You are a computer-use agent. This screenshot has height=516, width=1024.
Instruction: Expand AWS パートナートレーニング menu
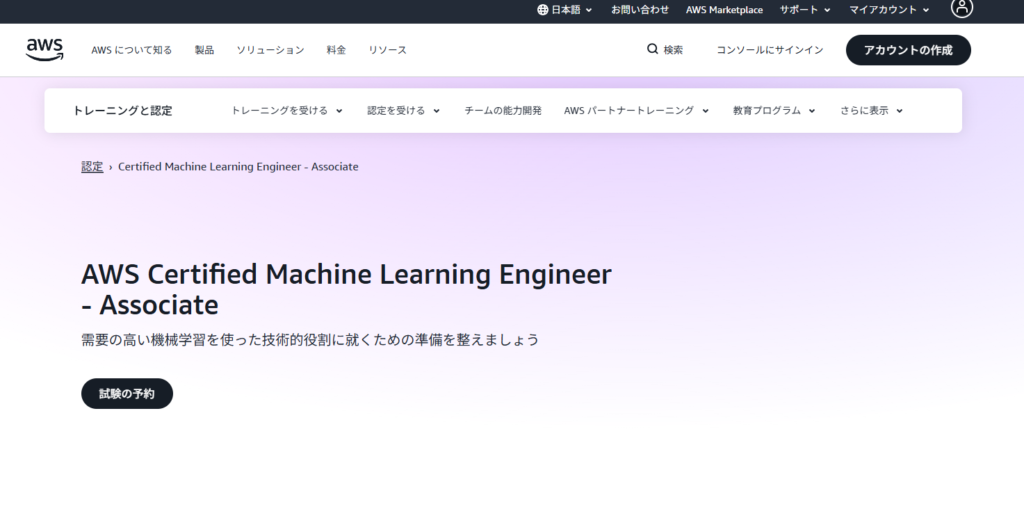[636, 111]
